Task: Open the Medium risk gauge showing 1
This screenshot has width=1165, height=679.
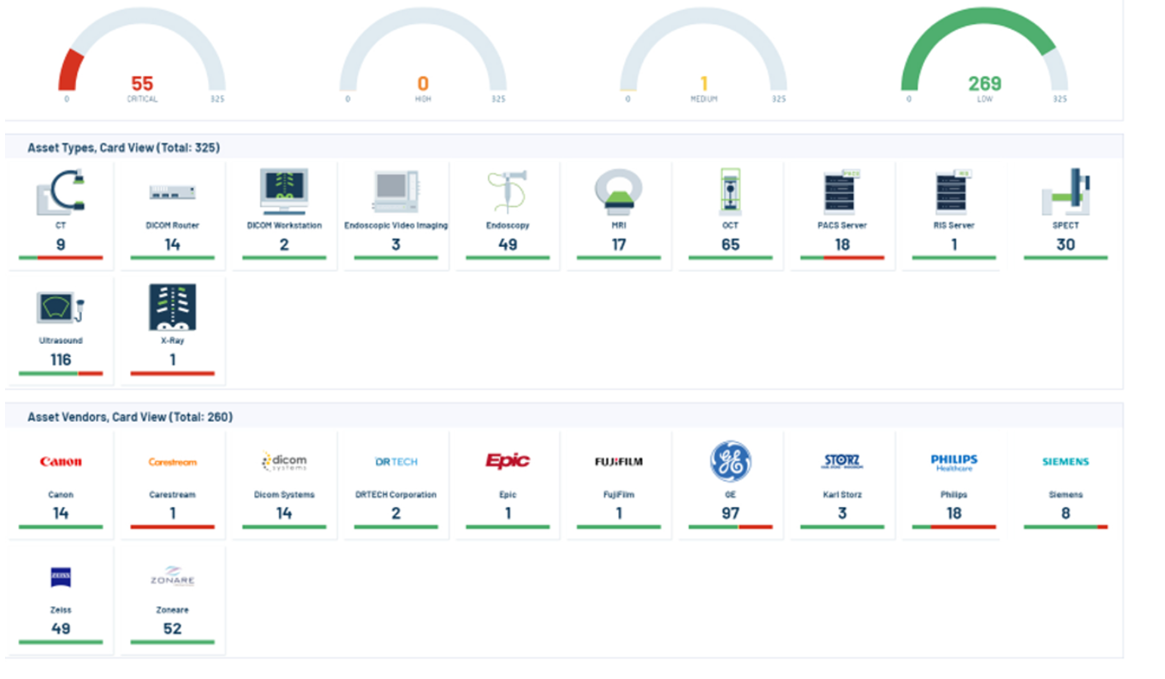Action: click(704, 56)
